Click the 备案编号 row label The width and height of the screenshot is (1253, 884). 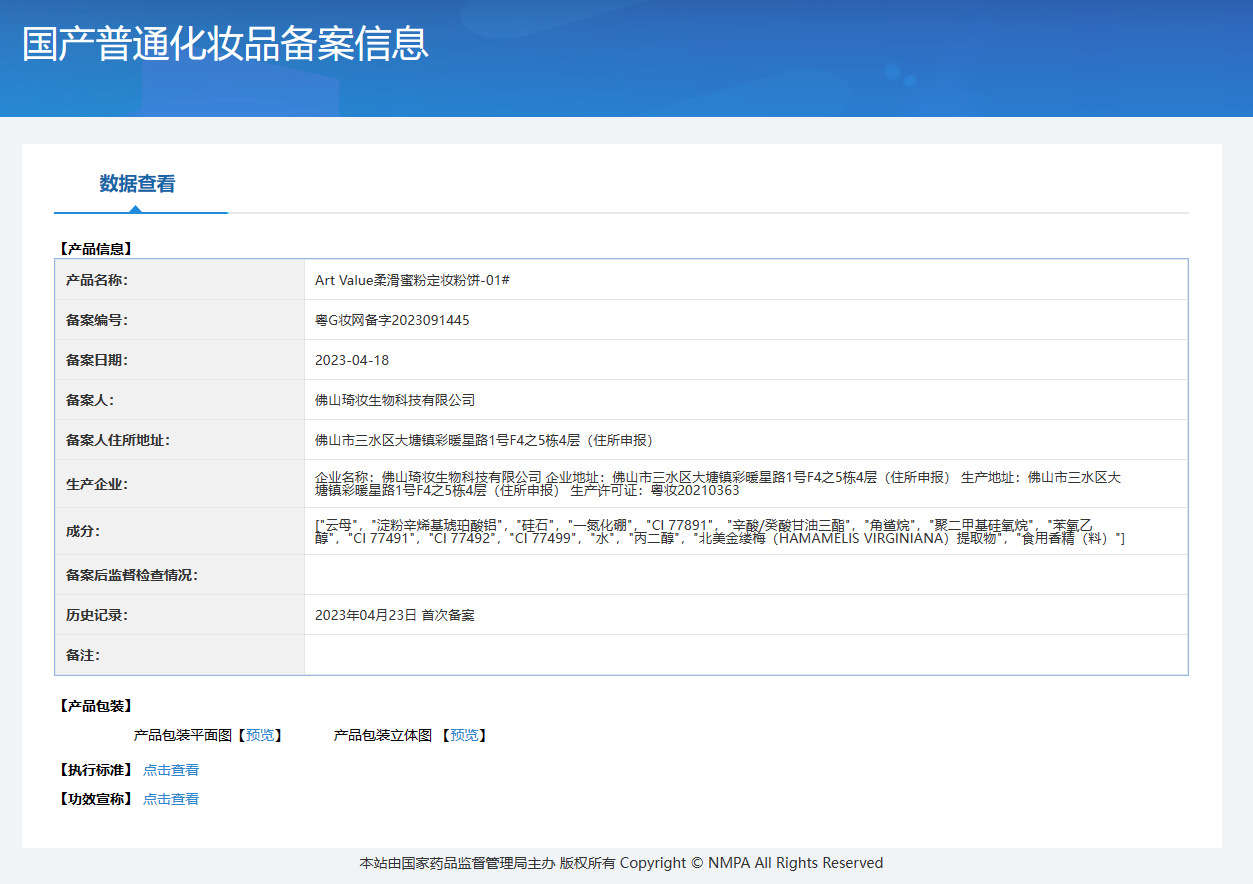click(97, 320)
